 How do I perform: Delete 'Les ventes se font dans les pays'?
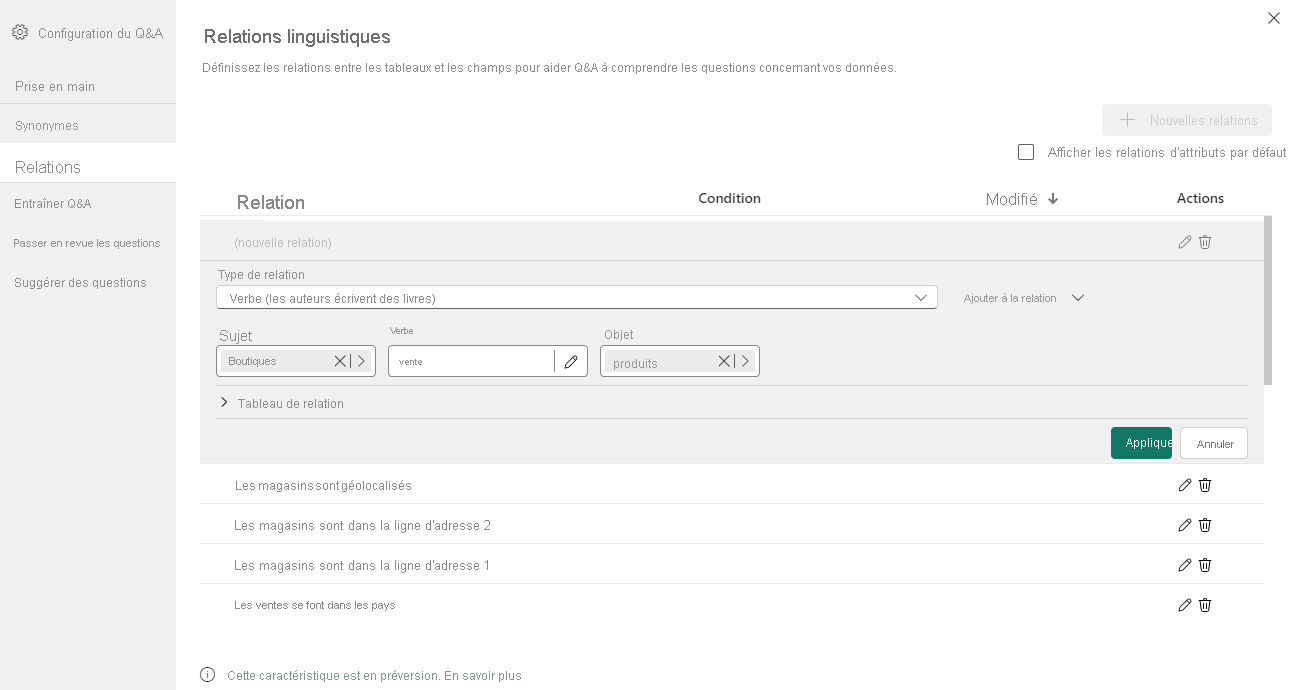(x=1205, y=605)
